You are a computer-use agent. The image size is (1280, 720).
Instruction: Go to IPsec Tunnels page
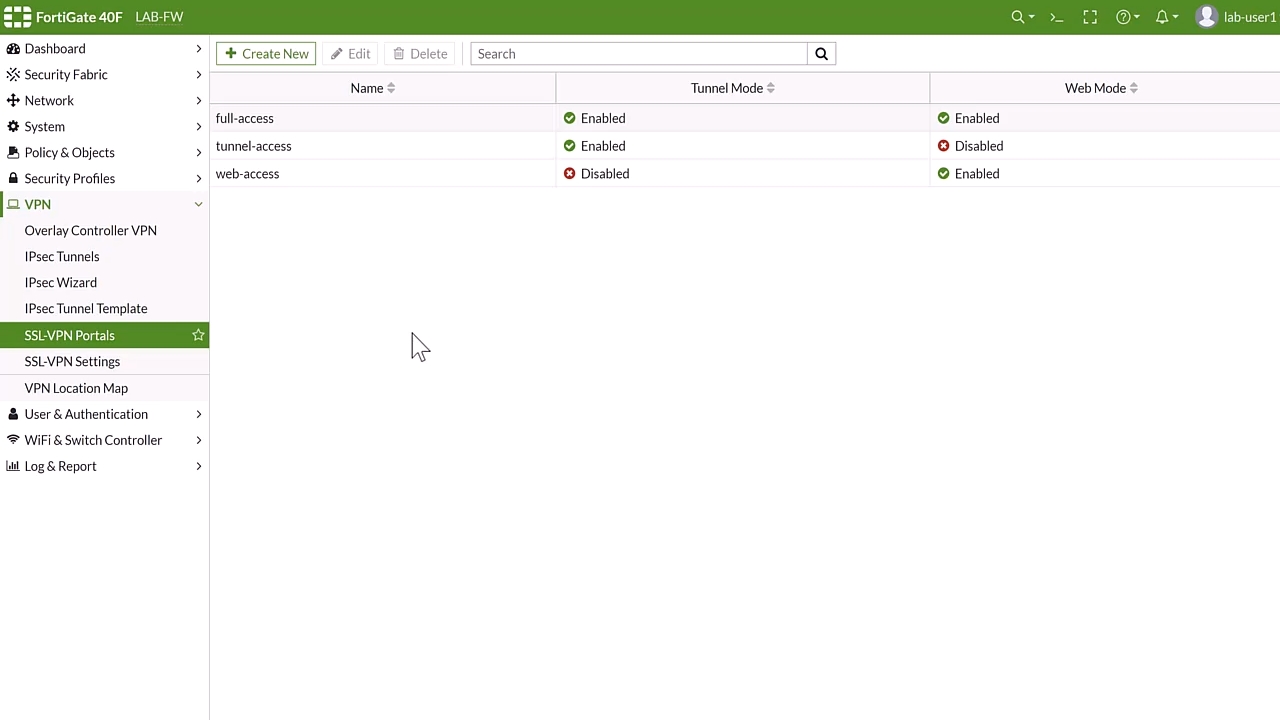coord(62,256)
